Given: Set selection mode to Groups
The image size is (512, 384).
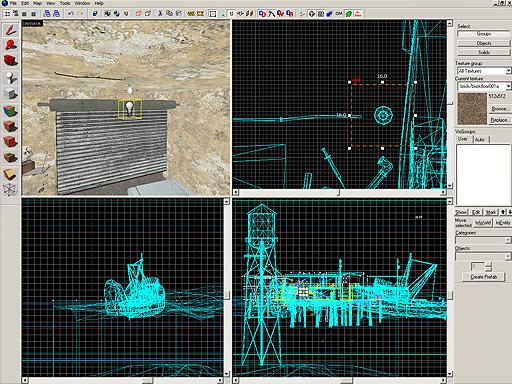Looking at the screenshot, I should (x=484, y=34).
